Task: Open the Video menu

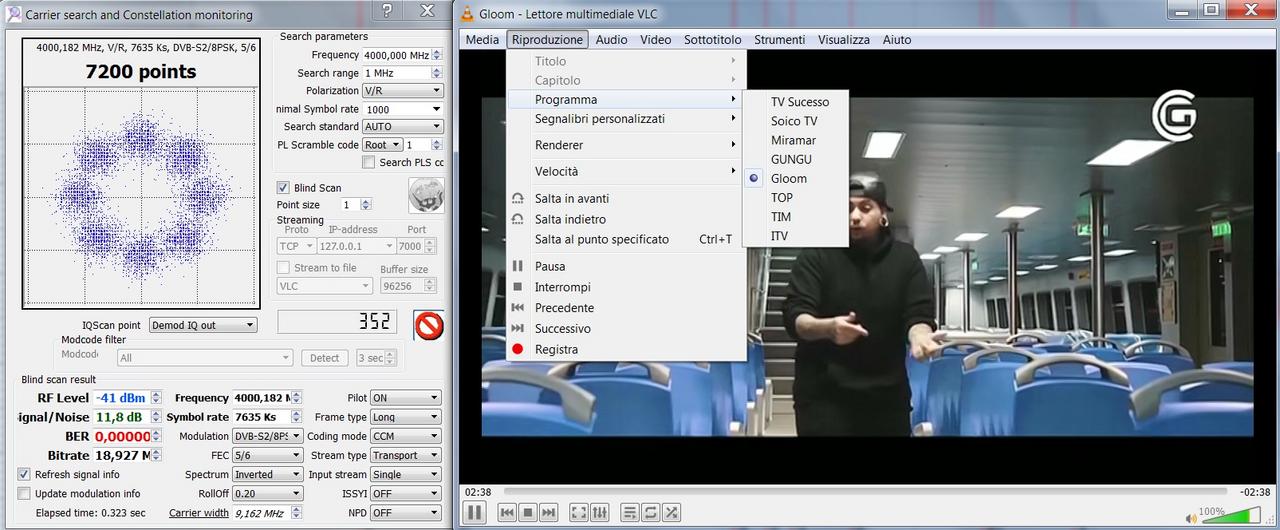Action: (656, 39)
